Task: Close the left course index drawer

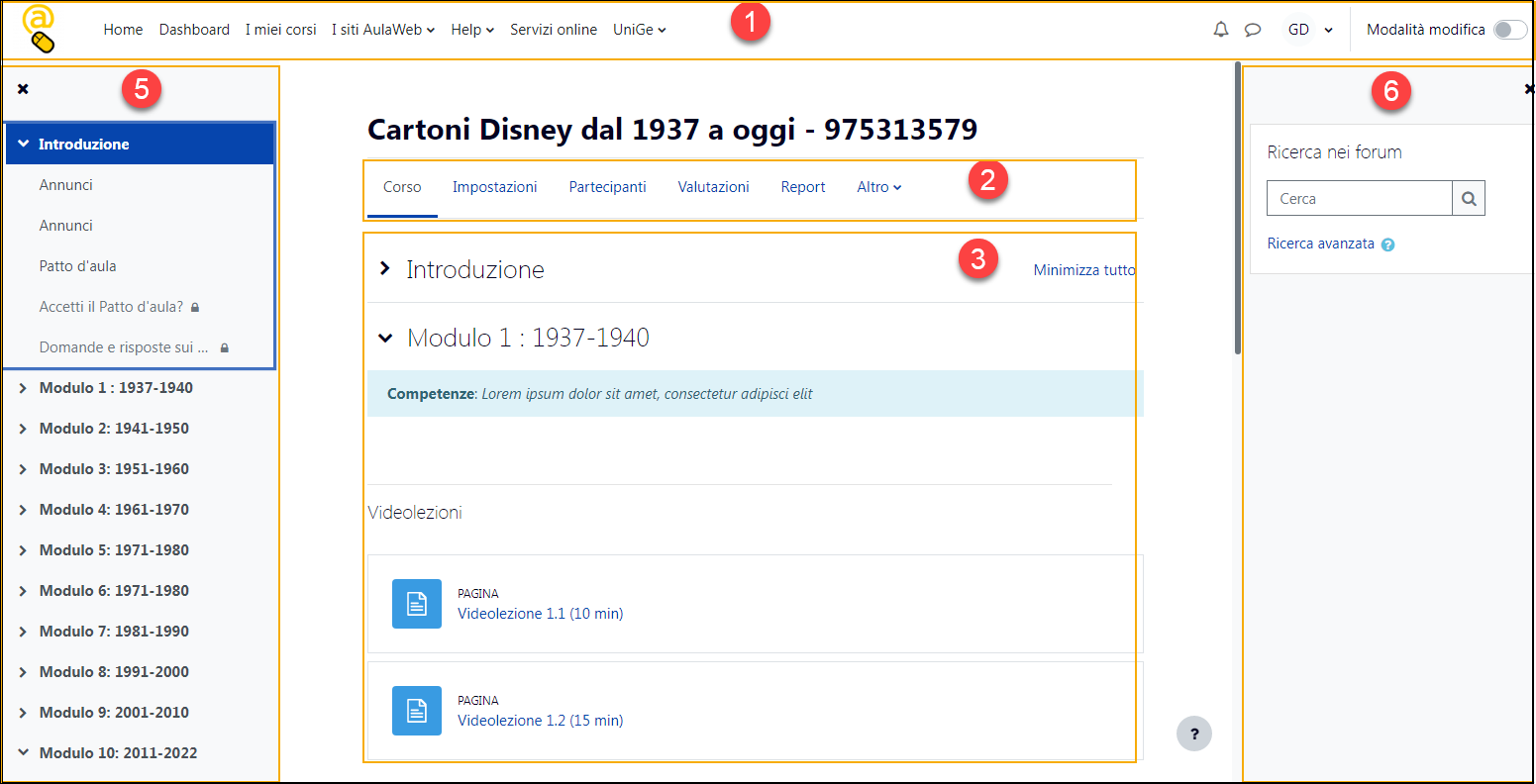Action: [23, 89]
